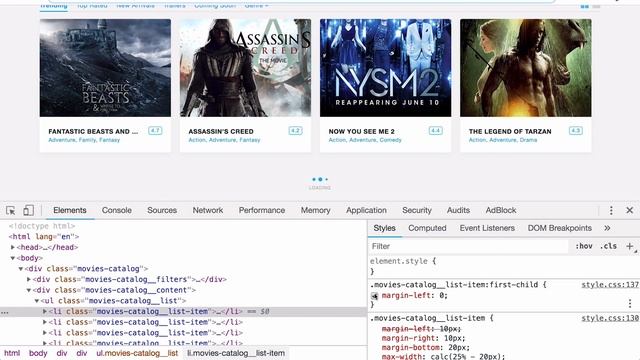Open the Assassin's Creed movie poster
The height and width of the screenshot is (360, 640).
point(245,68)
